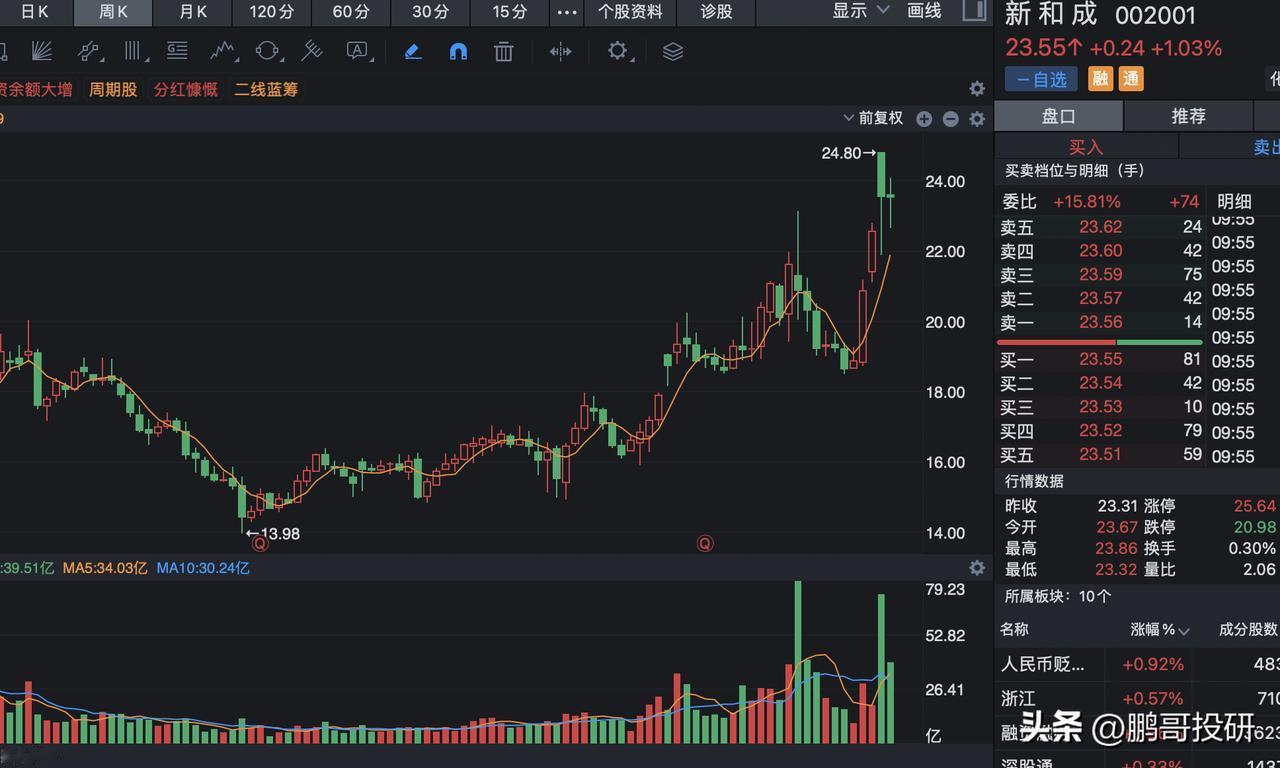Click the first Q marker under chart

click(x=260, y=544)
